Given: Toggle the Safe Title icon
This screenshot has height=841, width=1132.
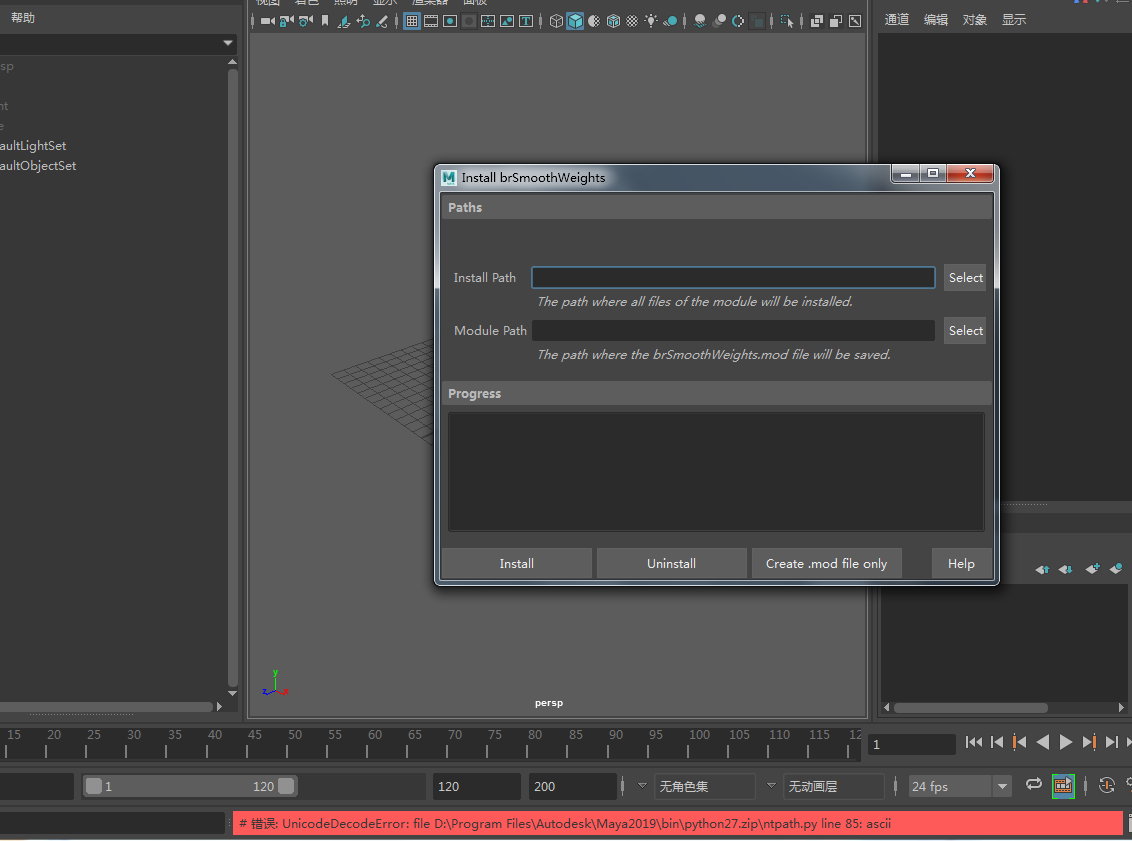Looking at the screenshot, I should click(526, 21).
